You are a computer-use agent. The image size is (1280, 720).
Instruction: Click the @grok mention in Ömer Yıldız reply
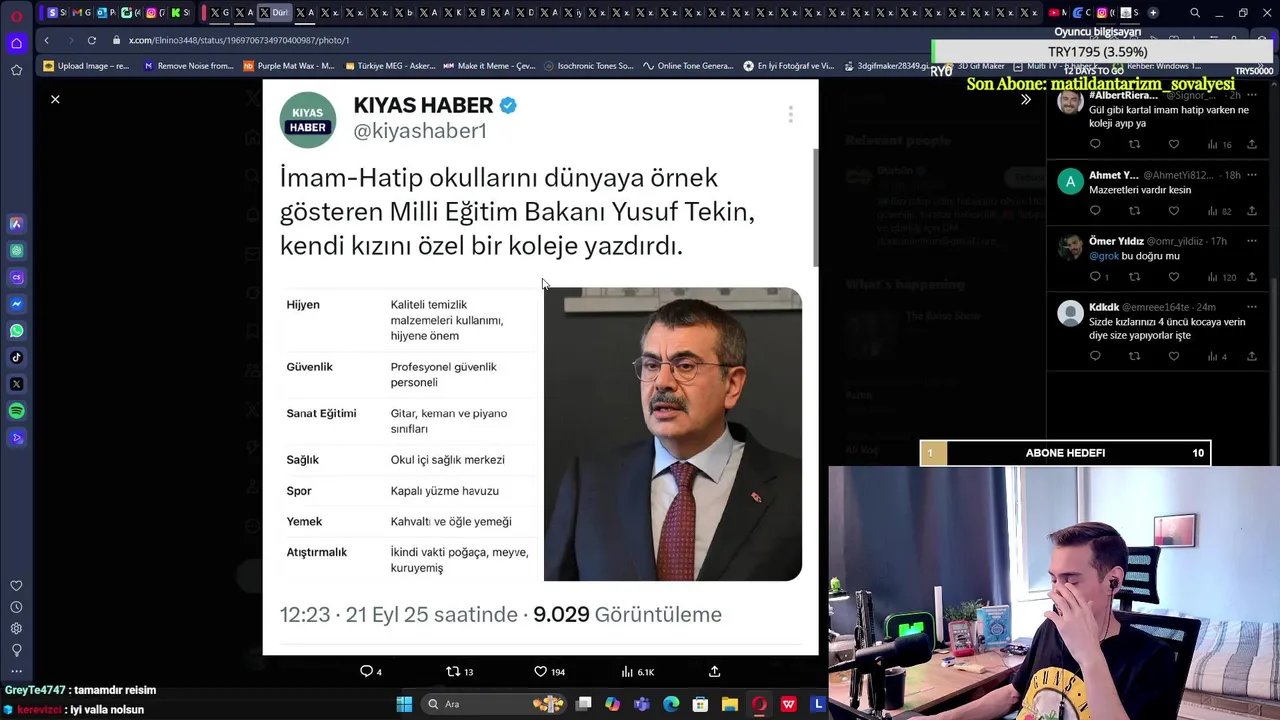click(1104, 256)
